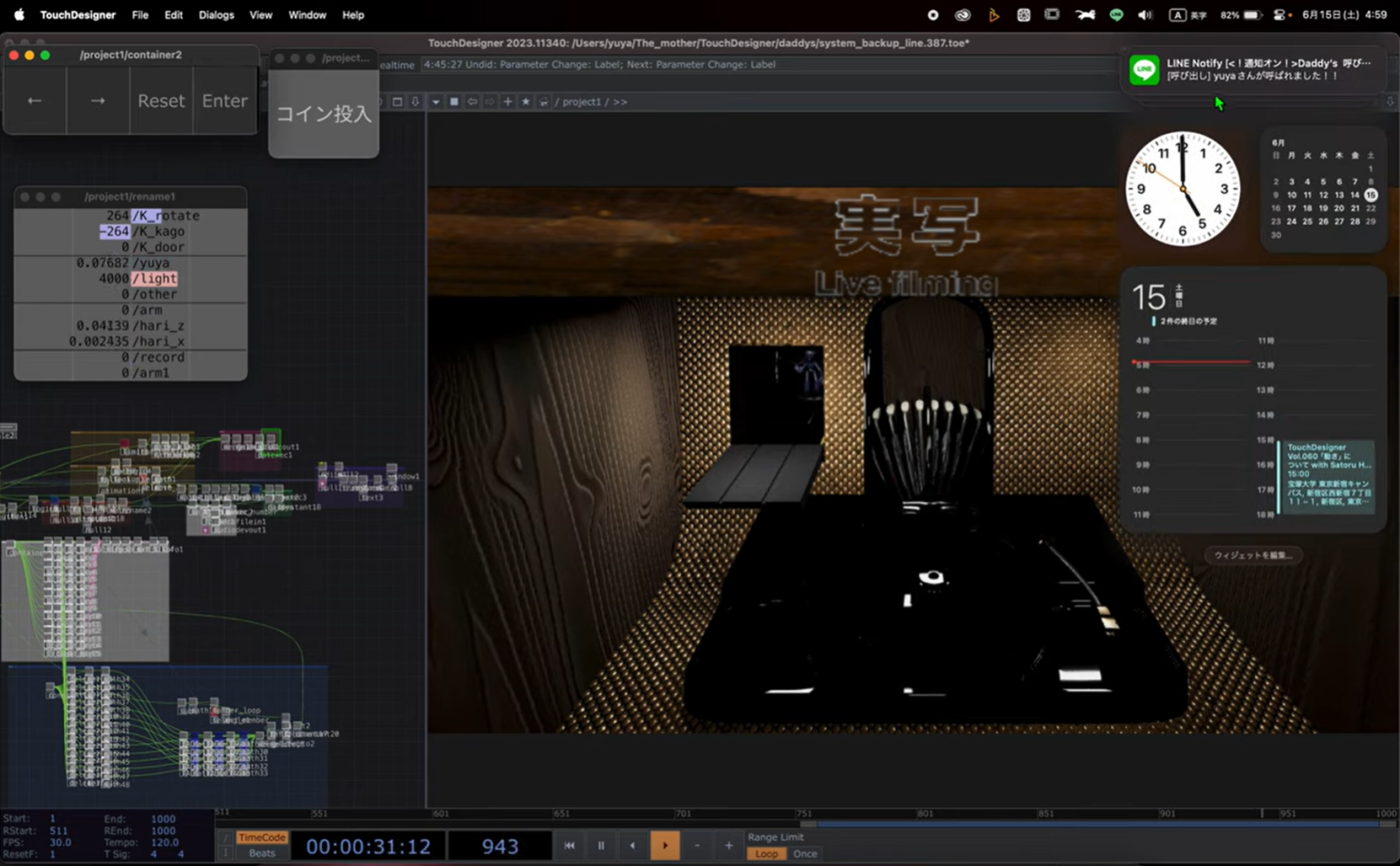
Task: Click the pane back arrow icon
Action: (x=472, y=102)
